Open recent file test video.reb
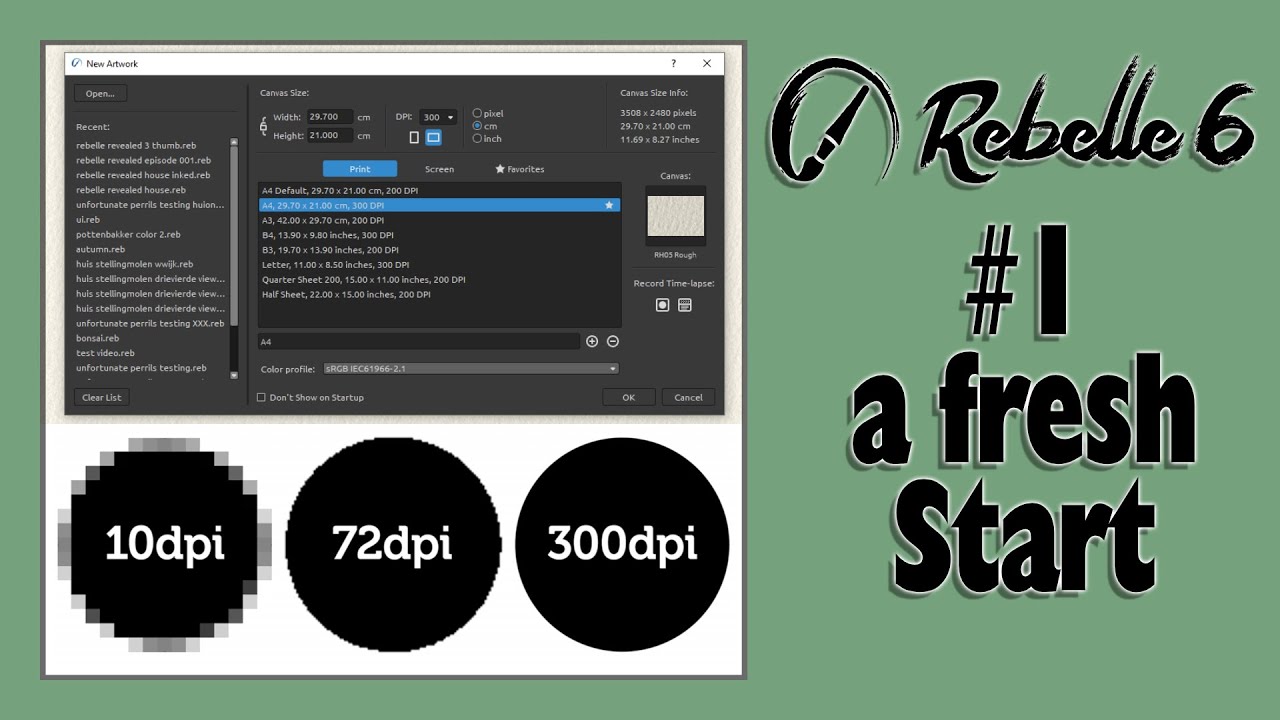 pos(105,353)
